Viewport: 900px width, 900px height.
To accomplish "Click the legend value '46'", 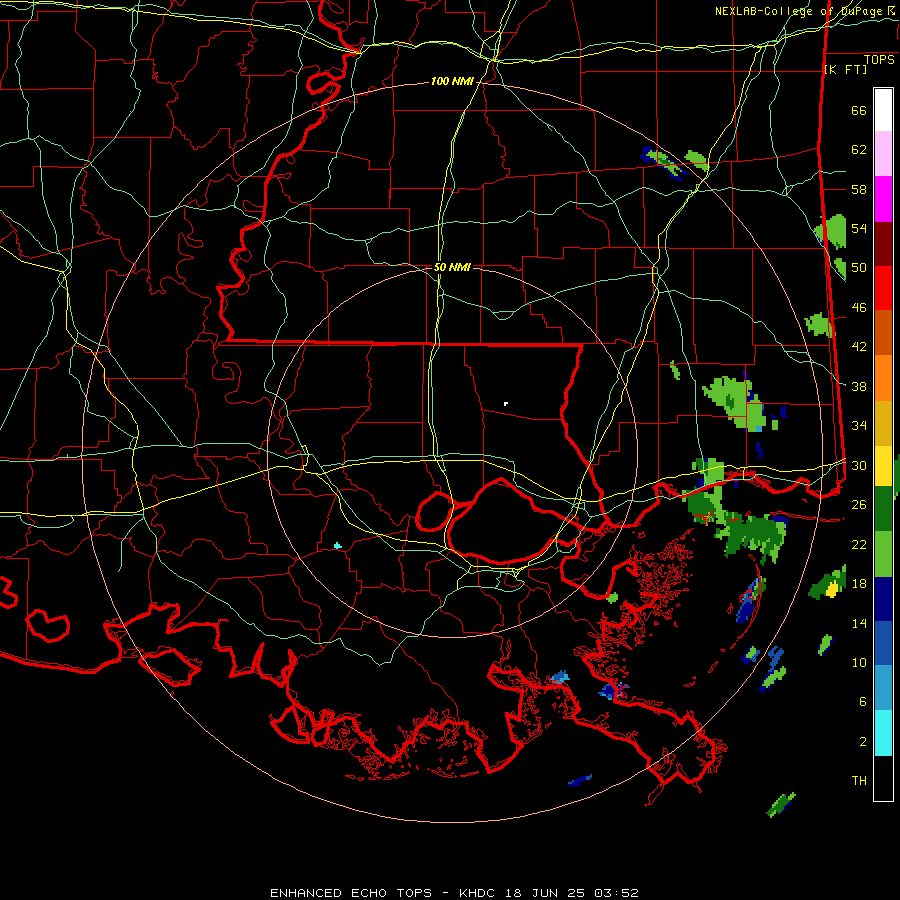I will pos(859,308).
